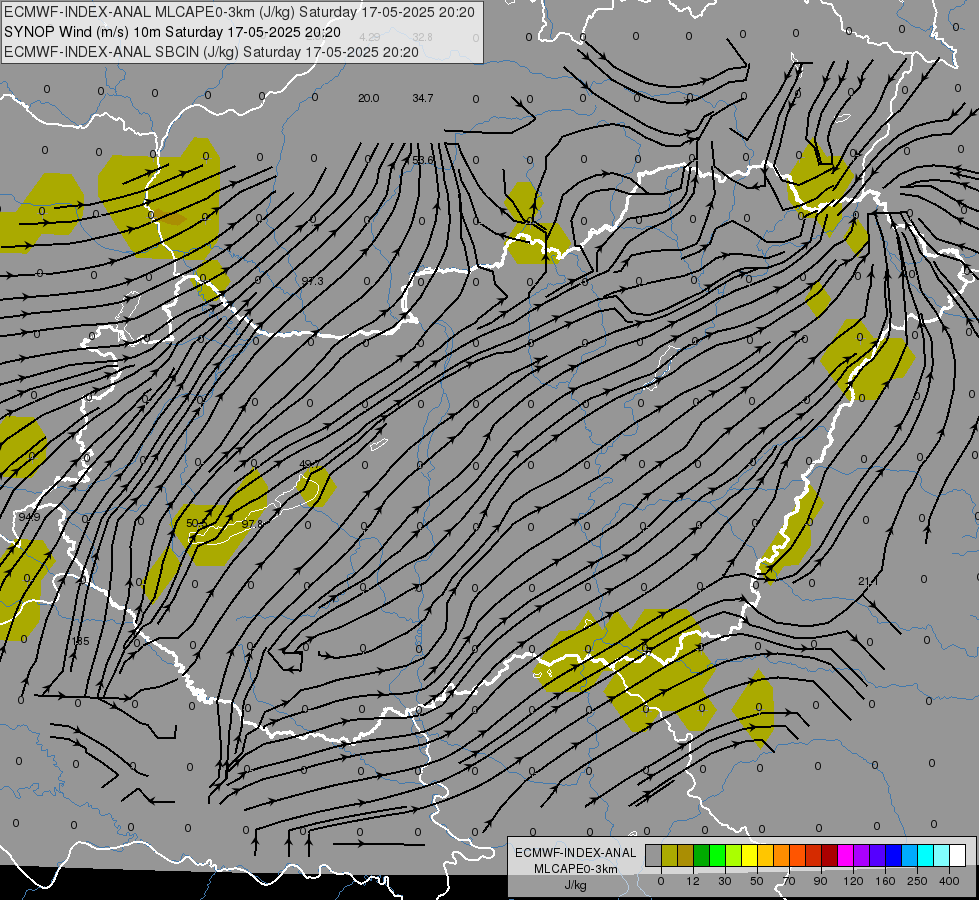Click the map value 21.1

point(868,581)
